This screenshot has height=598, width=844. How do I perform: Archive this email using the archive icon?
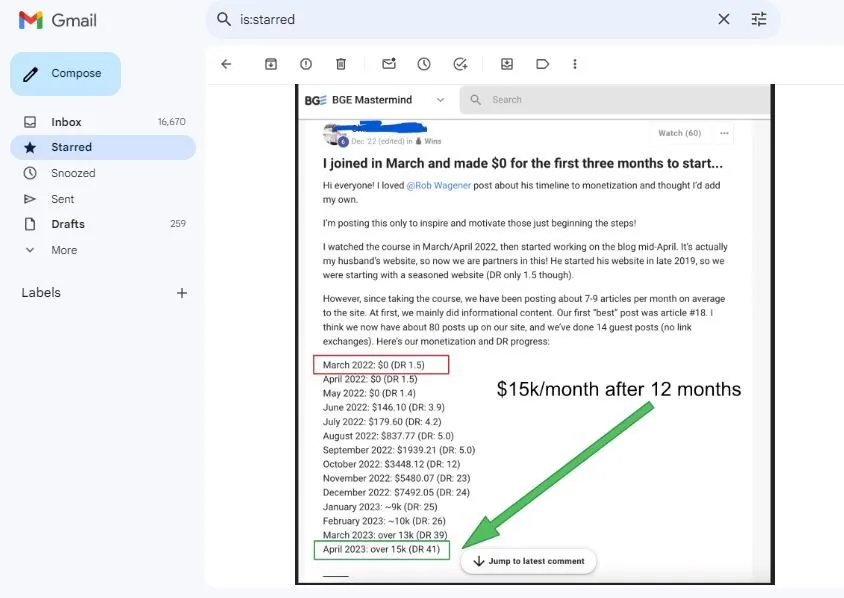(271, 64)
